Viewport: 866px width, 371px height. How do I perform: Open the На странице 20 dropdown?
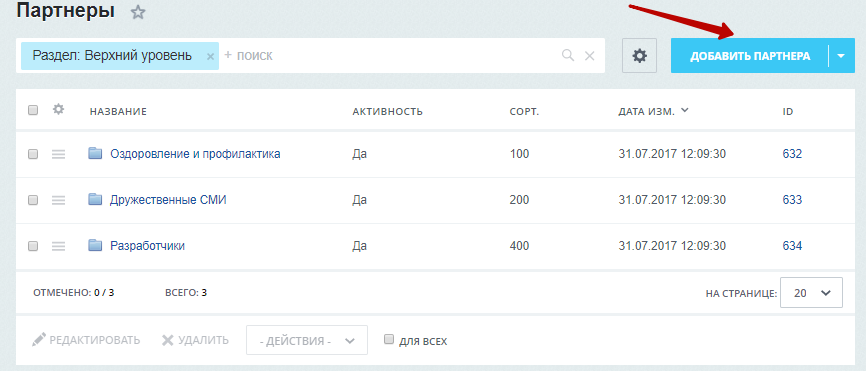point(811,293)
